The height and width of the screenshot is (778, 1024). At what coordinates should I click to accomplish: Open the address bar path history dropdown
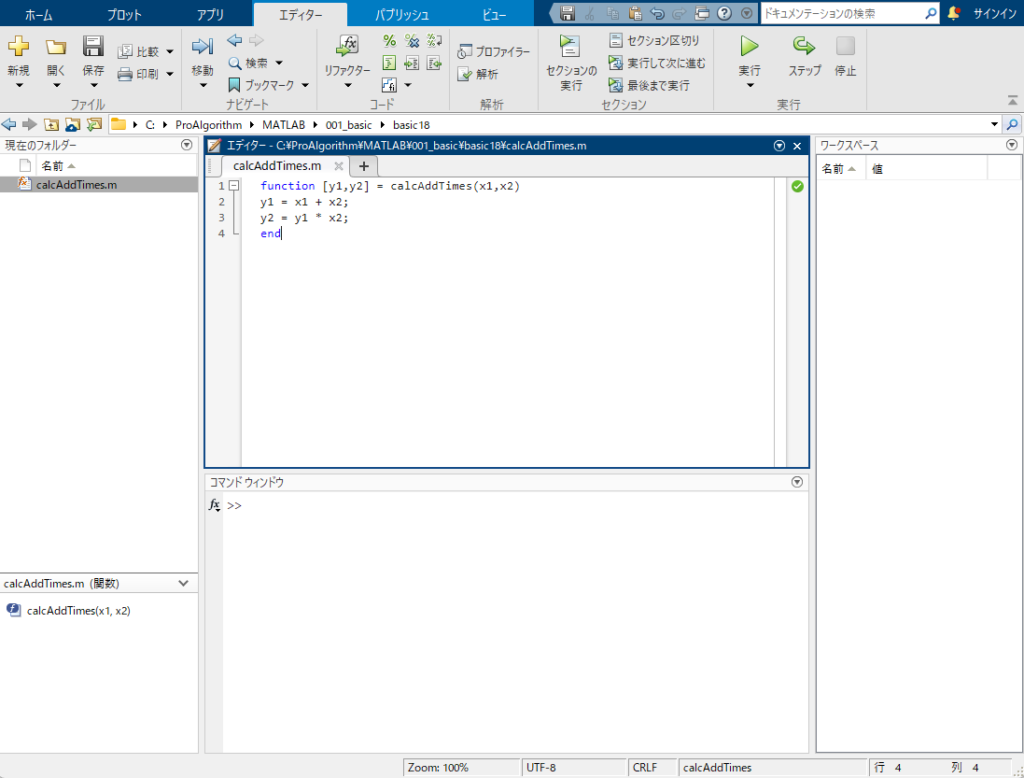click(994, 125)
